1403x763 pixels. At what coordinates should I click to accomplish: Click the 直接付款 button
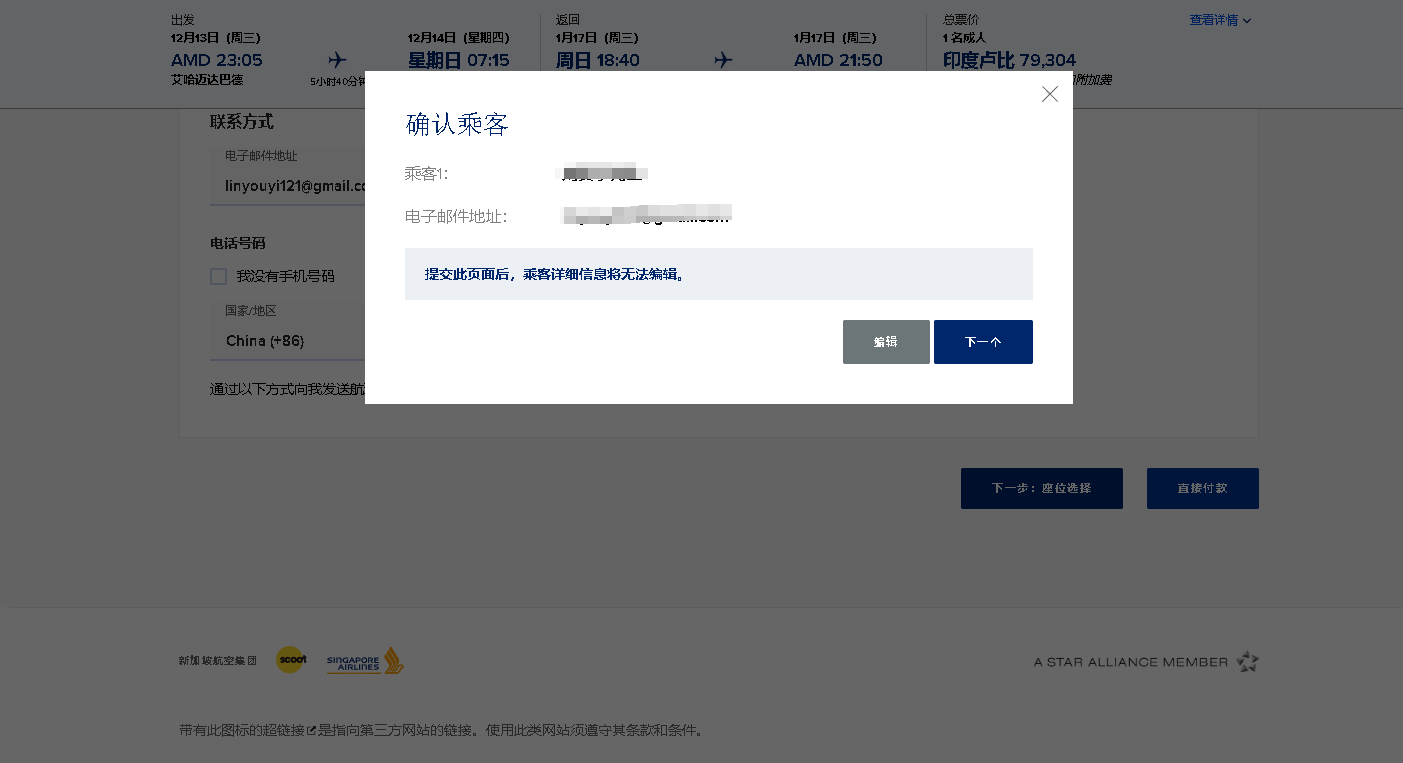click(x=1202, y=488)
